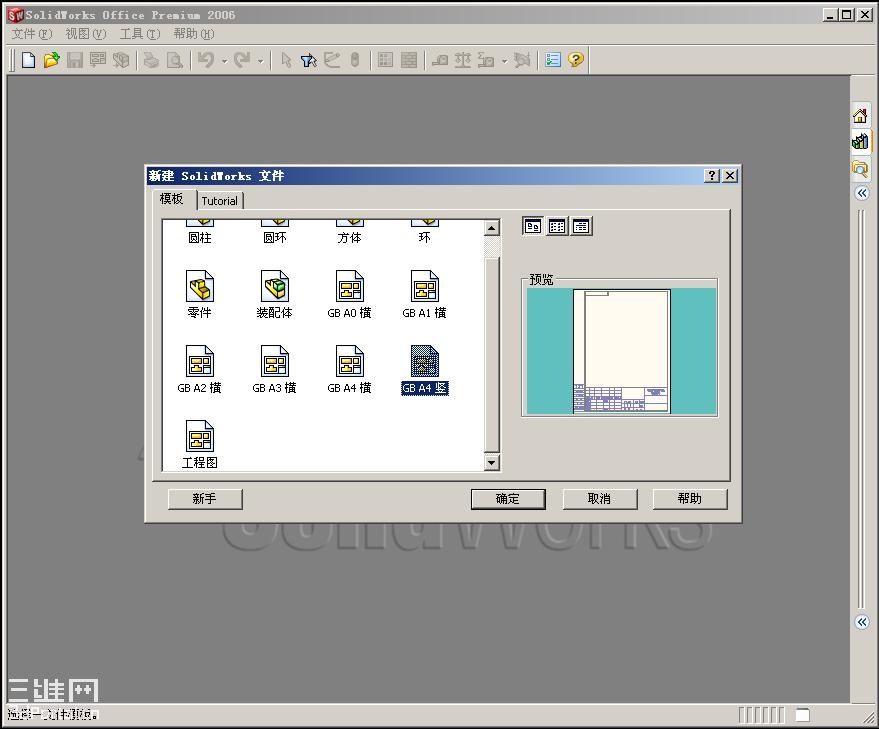Click the dialog's question mark help button
The height and width of the screenshot is (729, 879).
(711, 176)
